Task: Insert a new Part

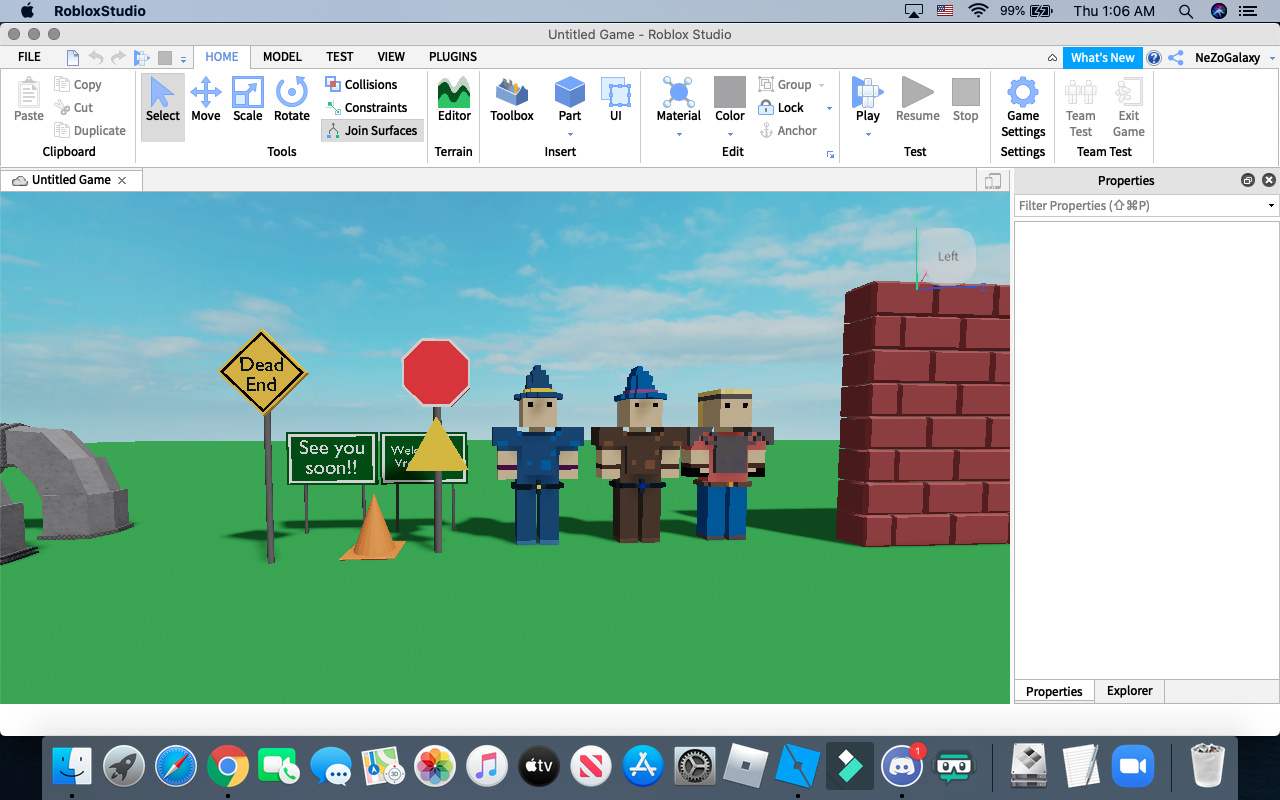Action: pyautogui.click(x=569, y=100)
